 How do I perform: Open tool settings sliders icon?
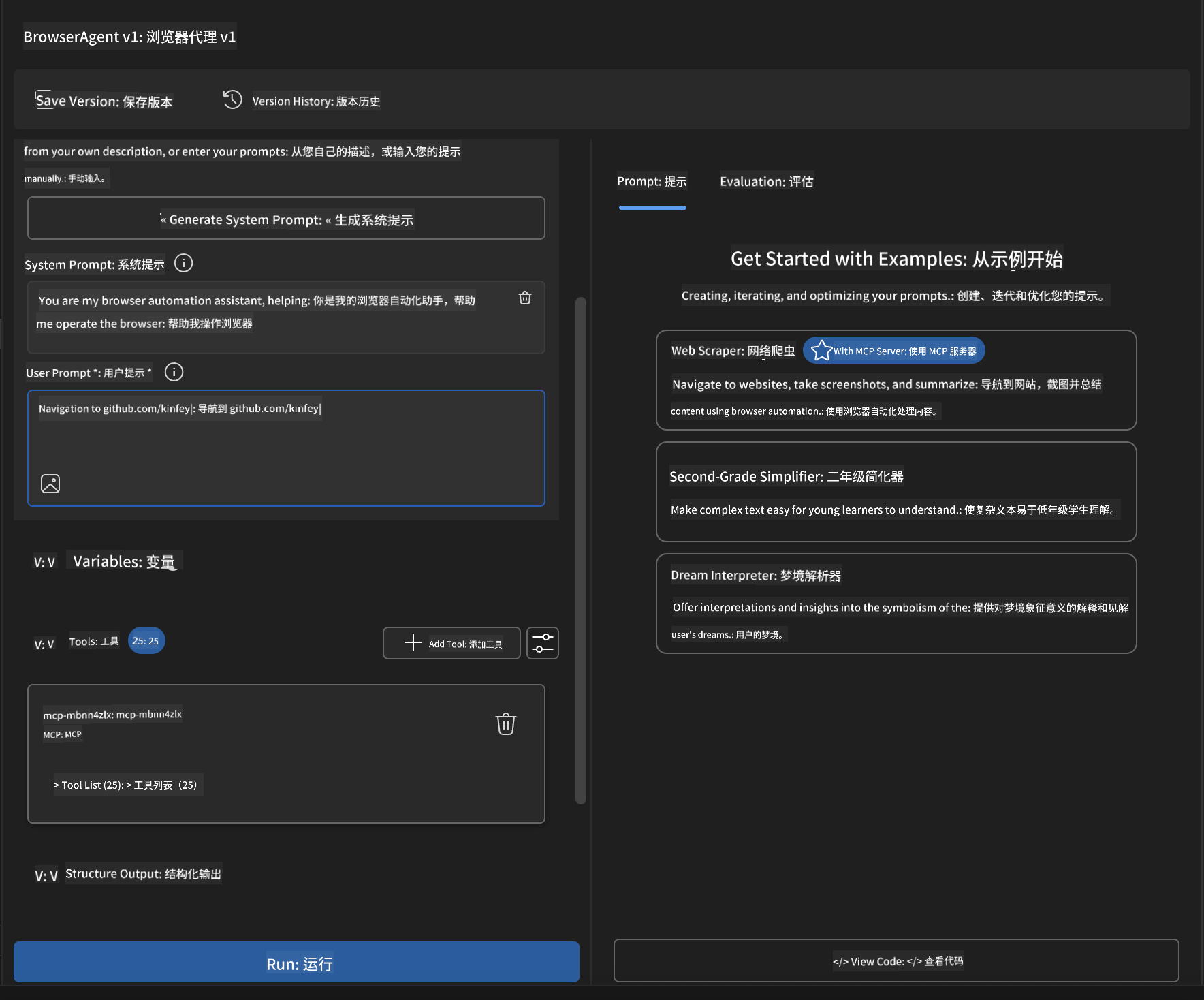543,643
